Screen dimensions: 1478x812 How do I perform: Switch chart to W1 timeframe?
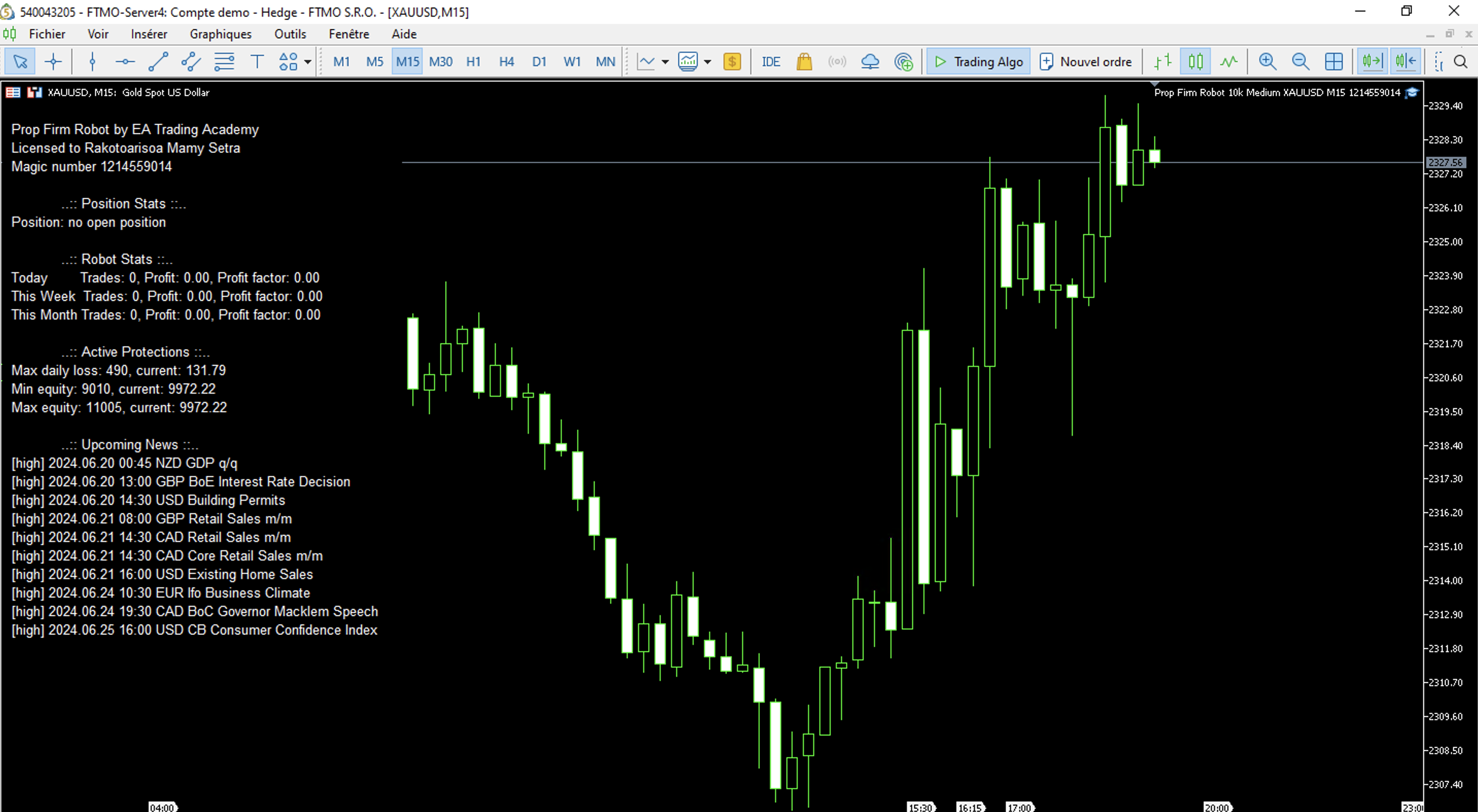pos(572,61)
